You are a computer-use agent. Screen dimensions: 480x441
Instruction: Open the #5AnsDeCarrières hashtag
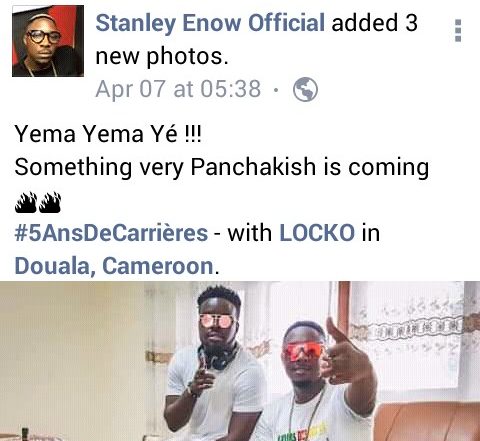coord(111,233)
